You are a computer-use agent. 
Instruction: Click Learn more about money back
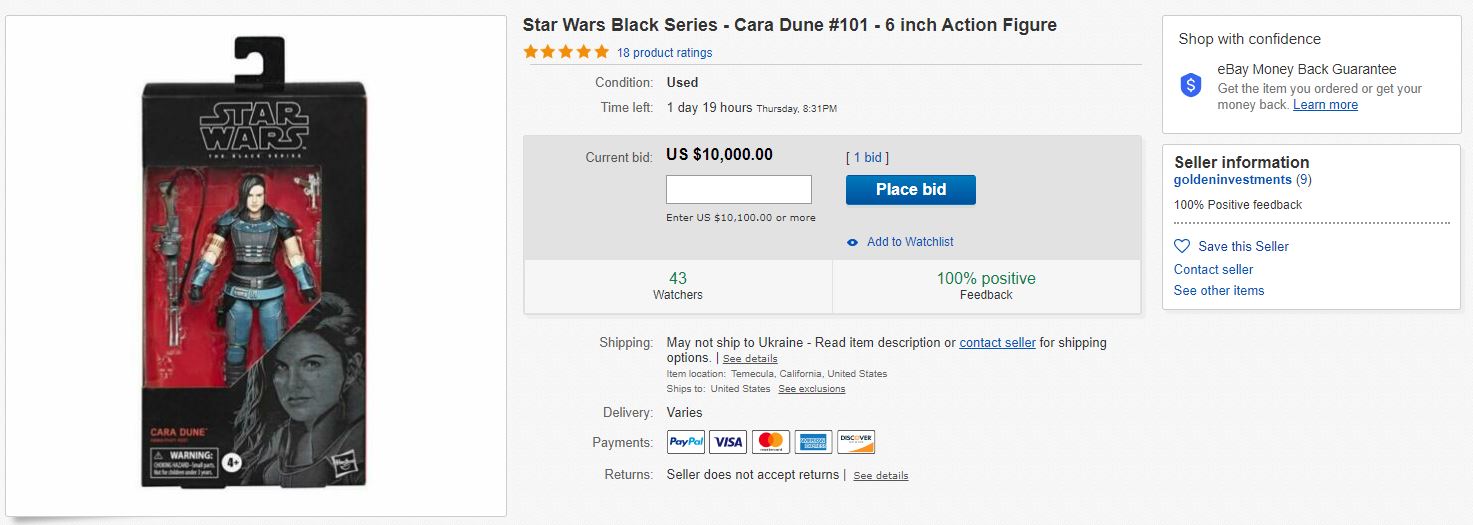1325,105
